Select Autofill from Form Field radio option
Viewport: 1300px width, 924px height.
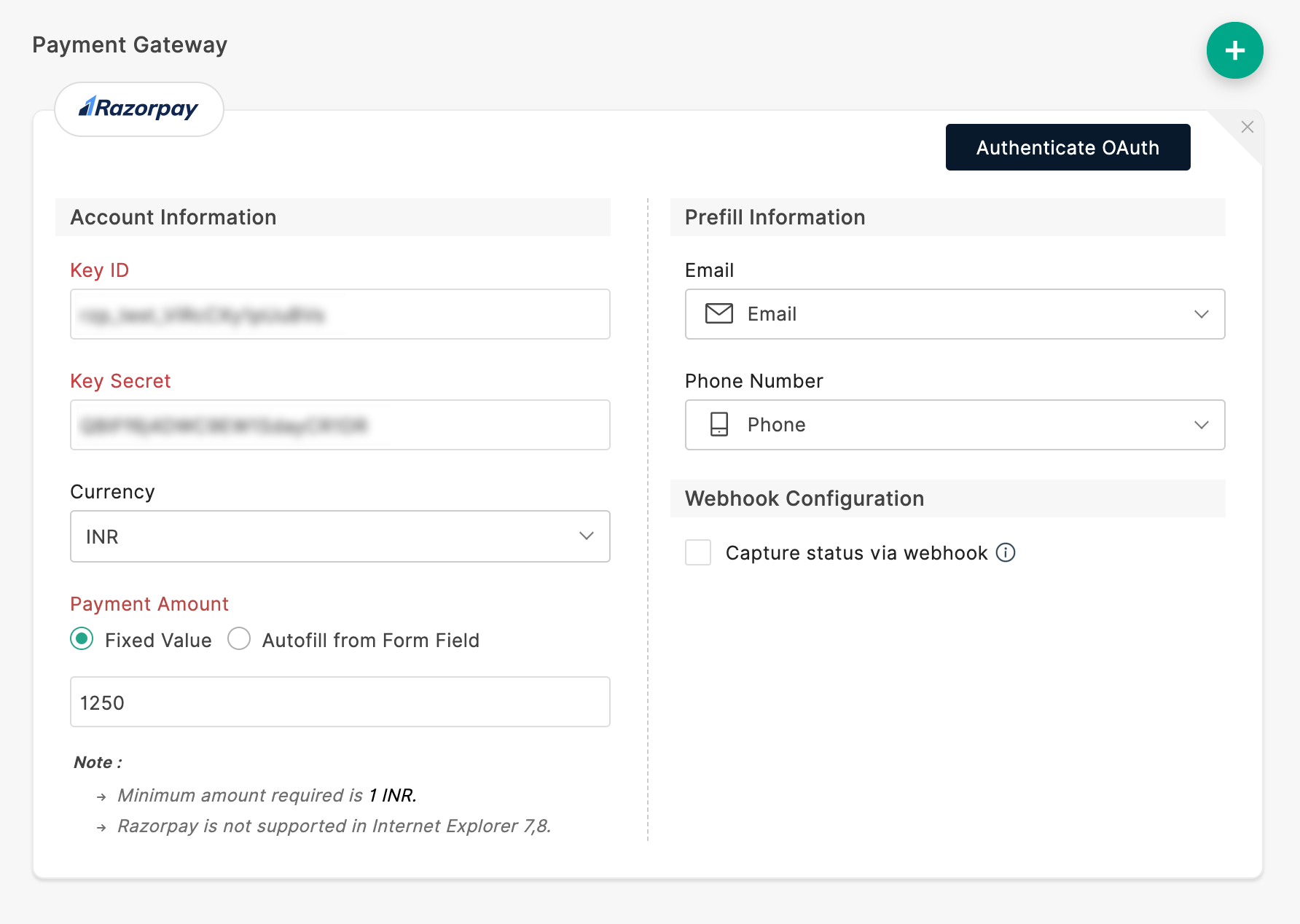(x=239, y=639)
